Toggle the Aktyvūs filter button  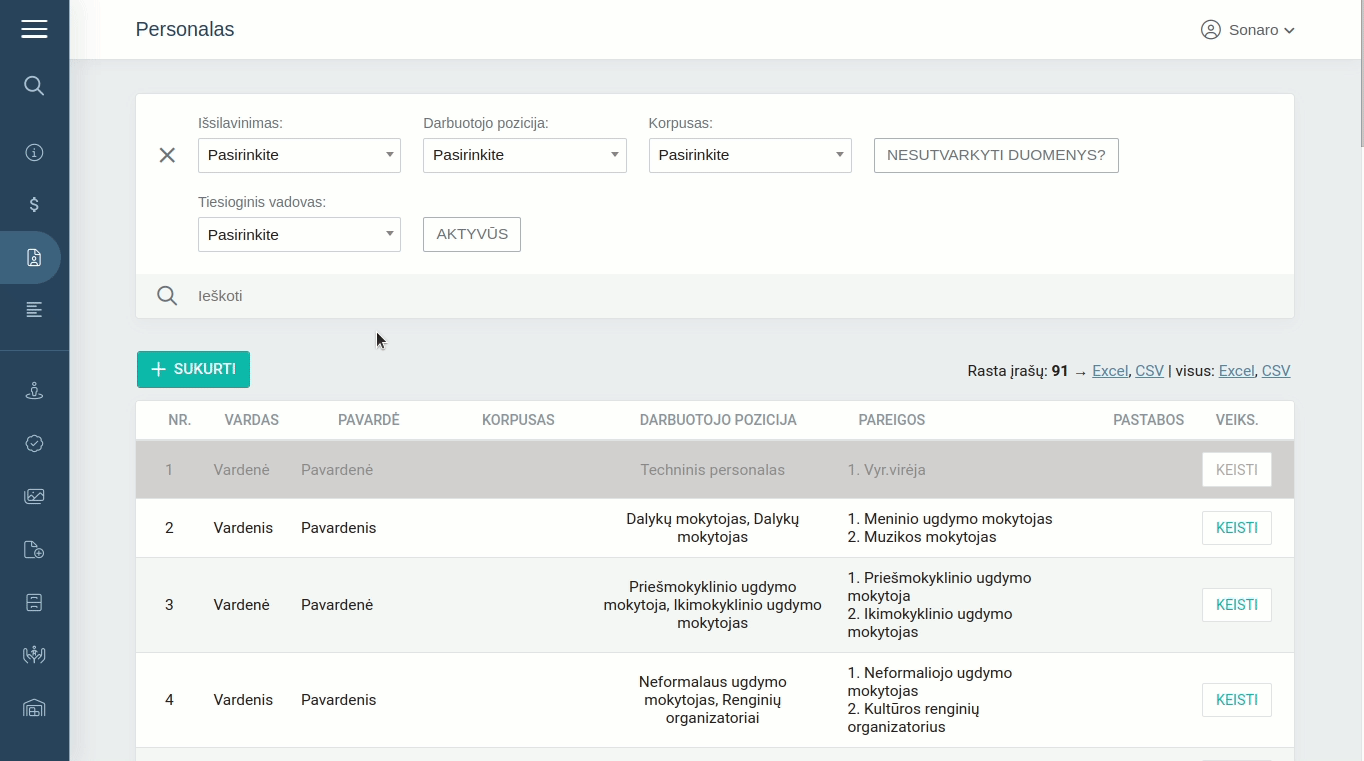[471, 234]
